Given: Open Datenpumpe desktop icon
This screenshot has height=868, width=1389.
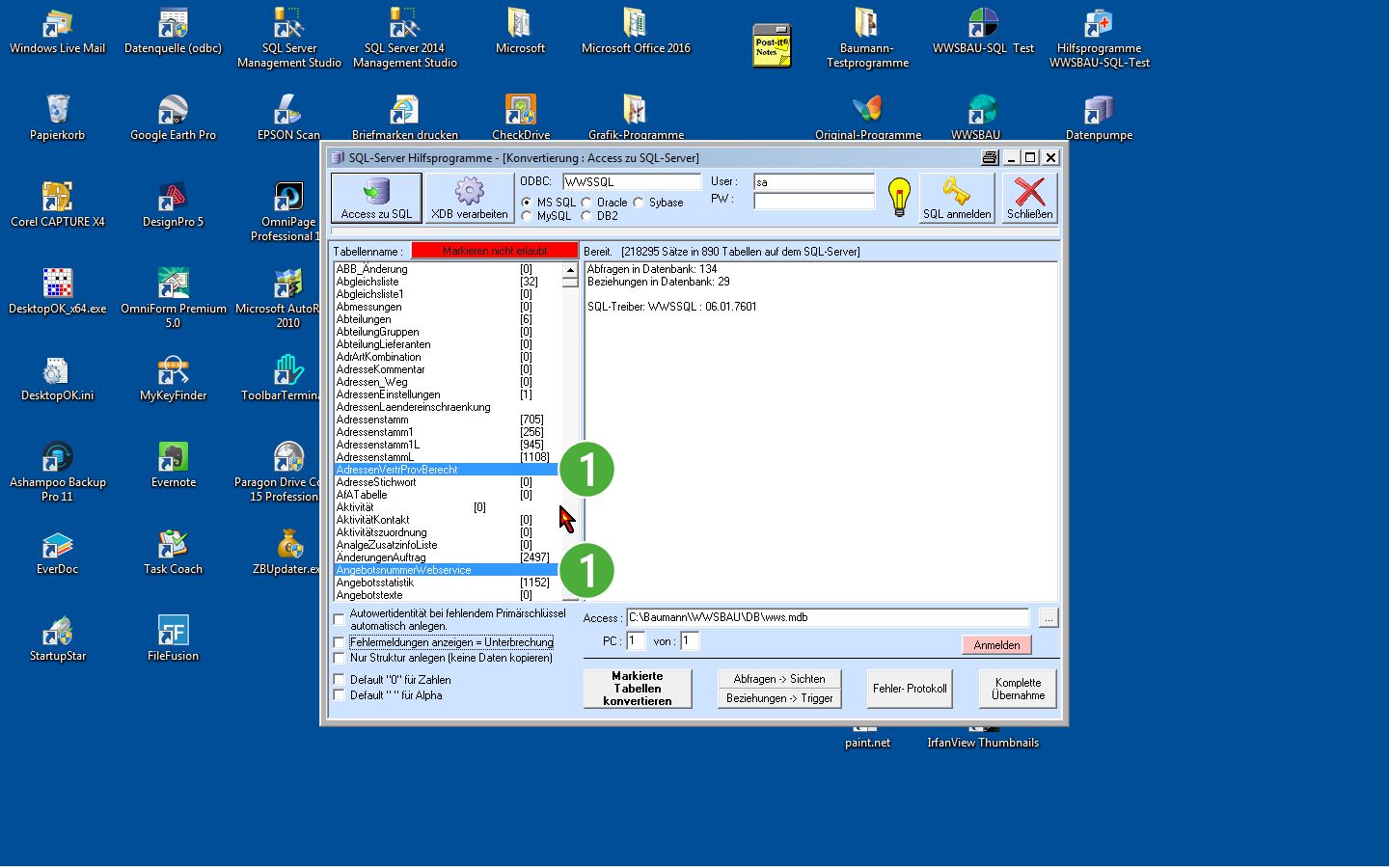Looking at the screenshot, I should click(x=1099, y=118).
